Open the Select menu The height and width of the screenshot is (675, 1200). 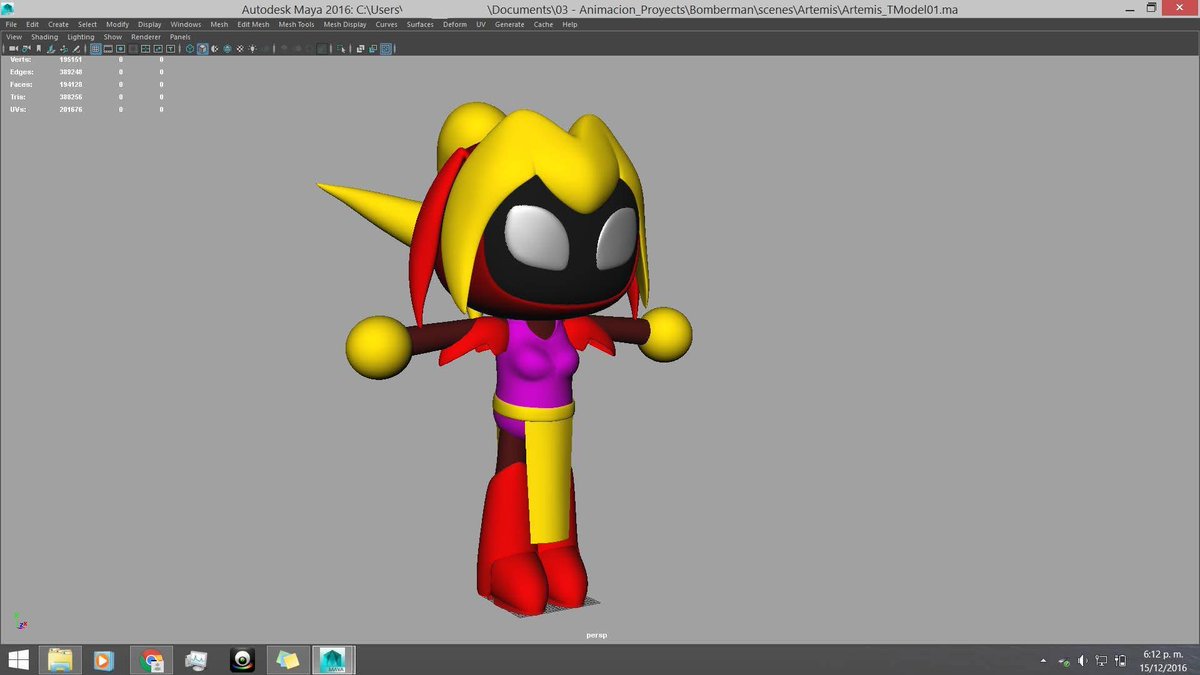click(x=88, y=24)
